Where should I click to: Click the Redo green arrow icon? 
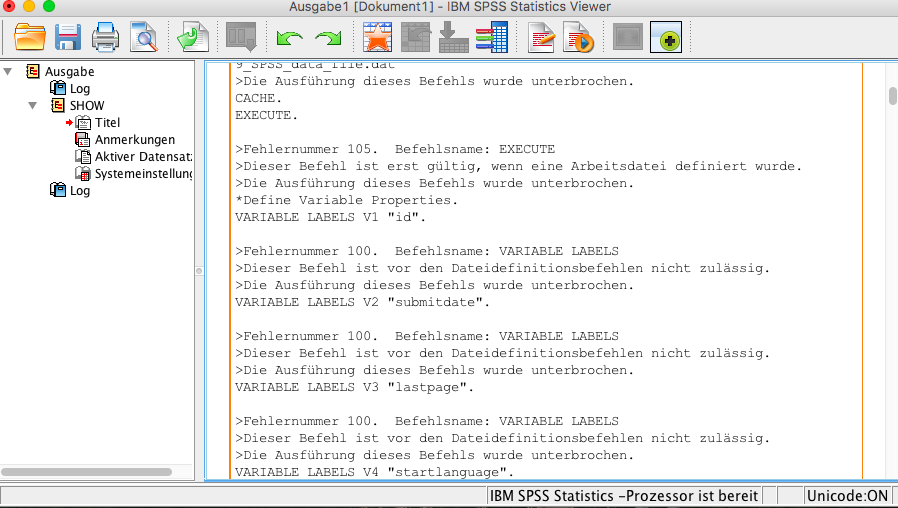328,38
